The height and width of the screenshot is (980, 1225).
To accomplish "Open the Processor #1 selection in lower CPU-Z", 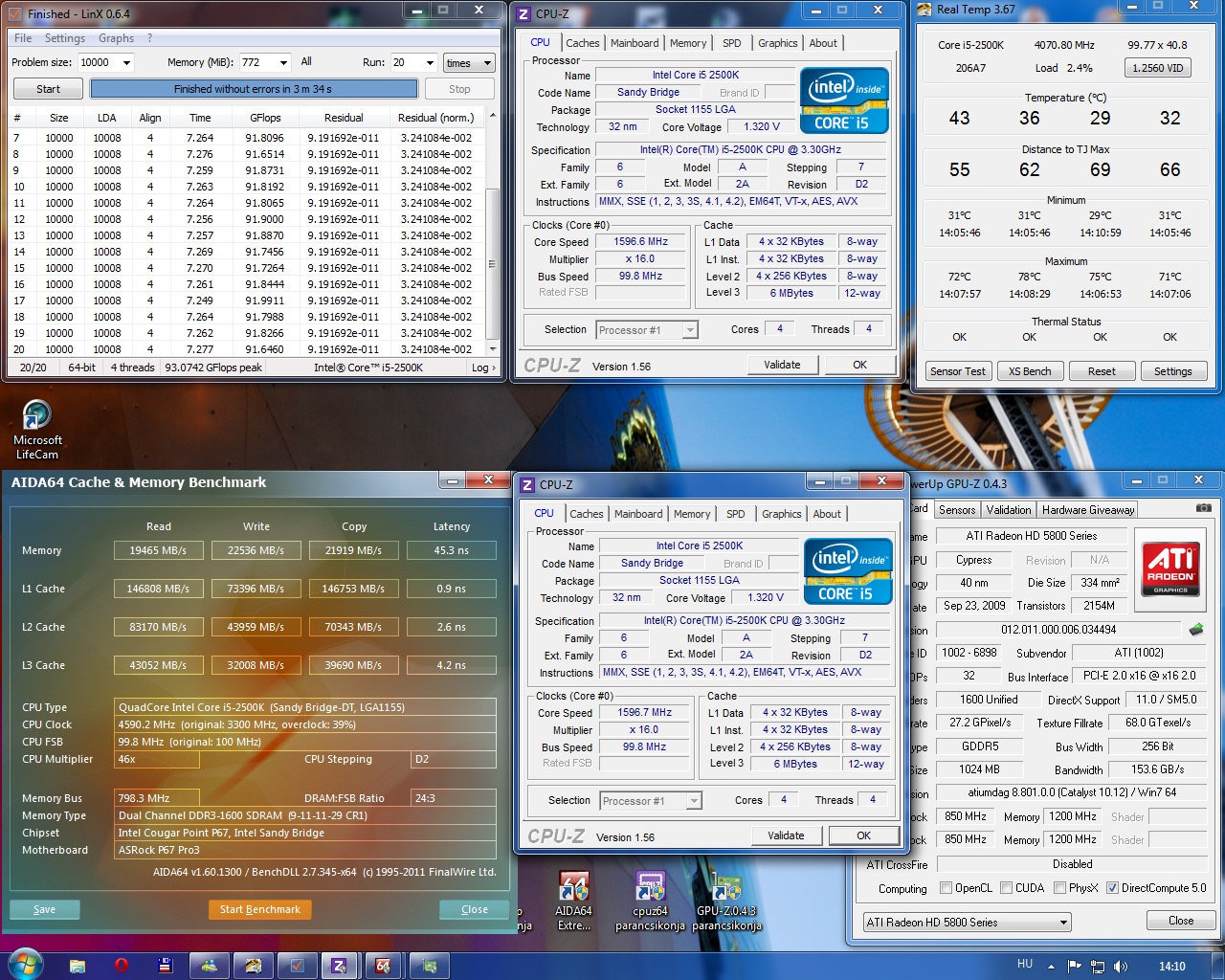I will [x=651, y=801].
